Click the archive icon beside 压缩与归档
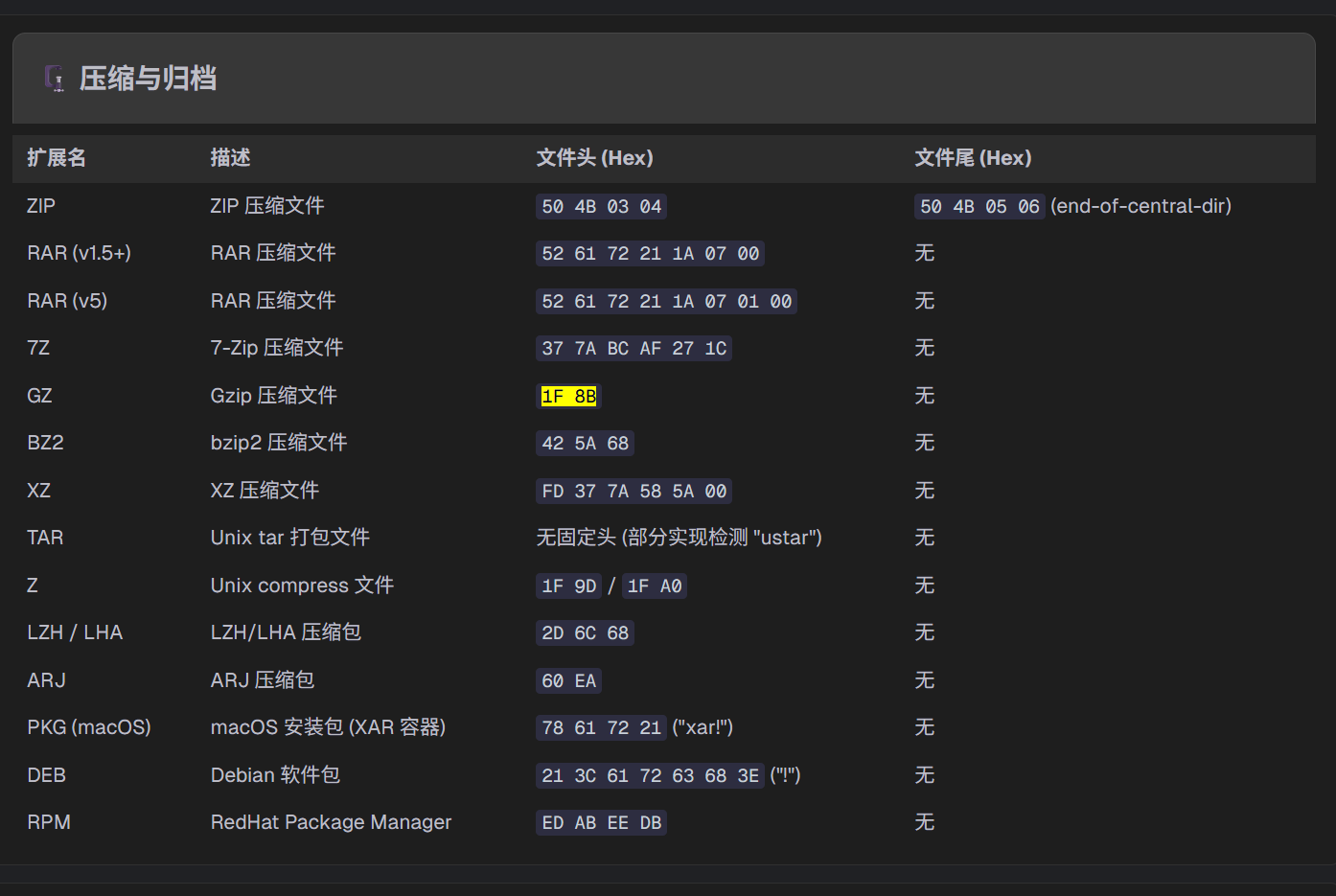Image resolution: width=1336 pixels, height=896 pixels. coord(55,78)
